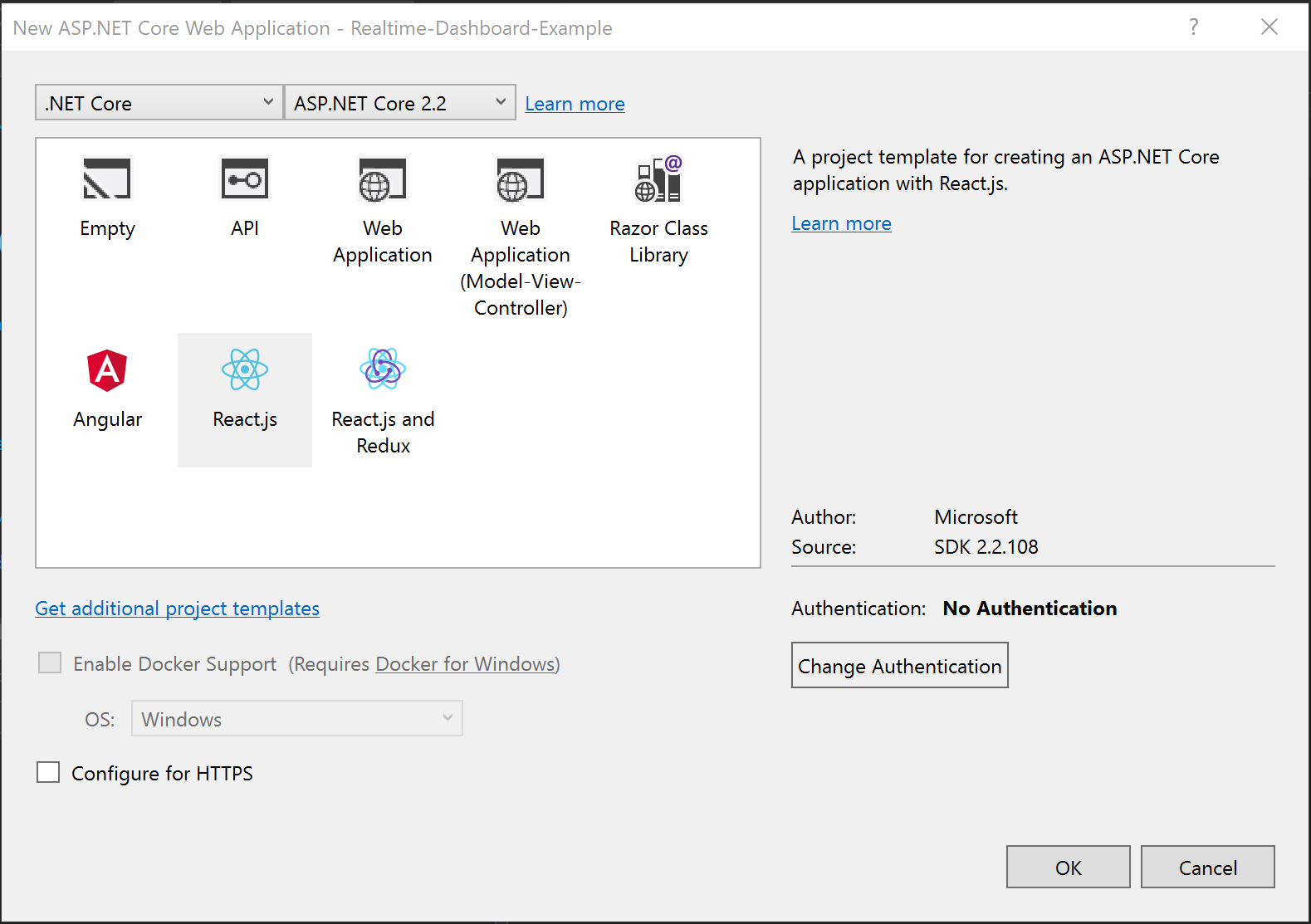This screenshot has width=1311, height=924.
Task: Follow the Docker for Windows link
Action: coord(466,664)
